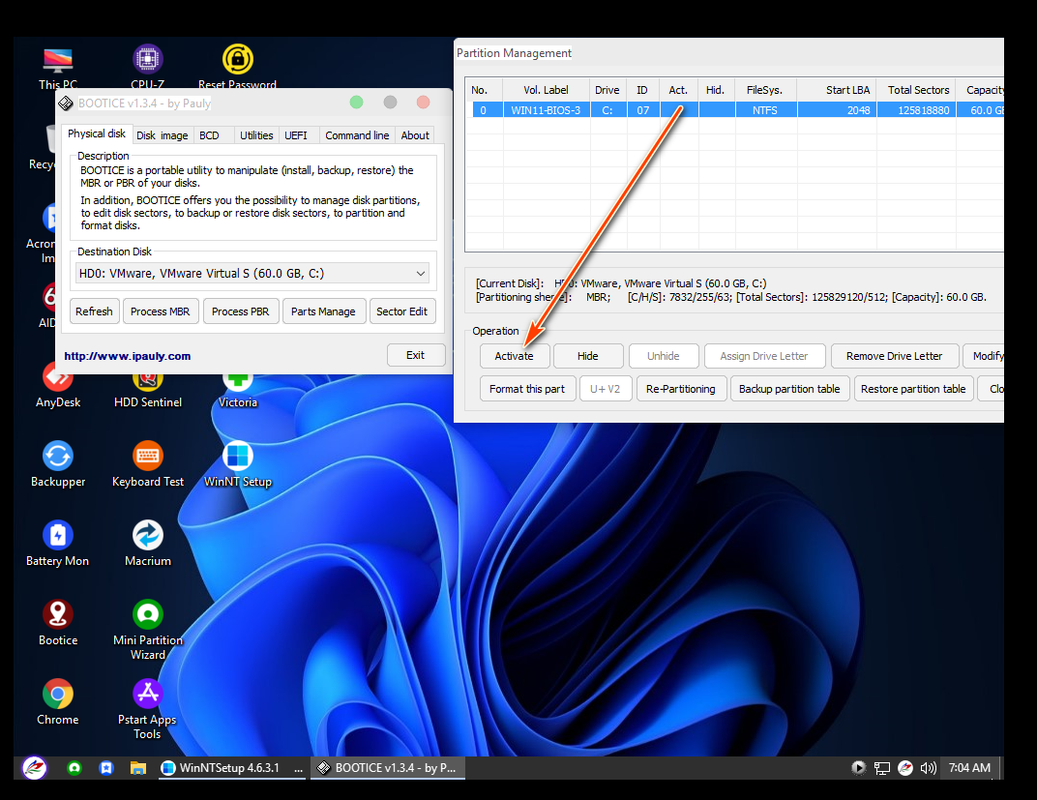The height and width of the screenshot is (800, 1037).
Task: Open the BCD tab
Action: click(209, 136)
